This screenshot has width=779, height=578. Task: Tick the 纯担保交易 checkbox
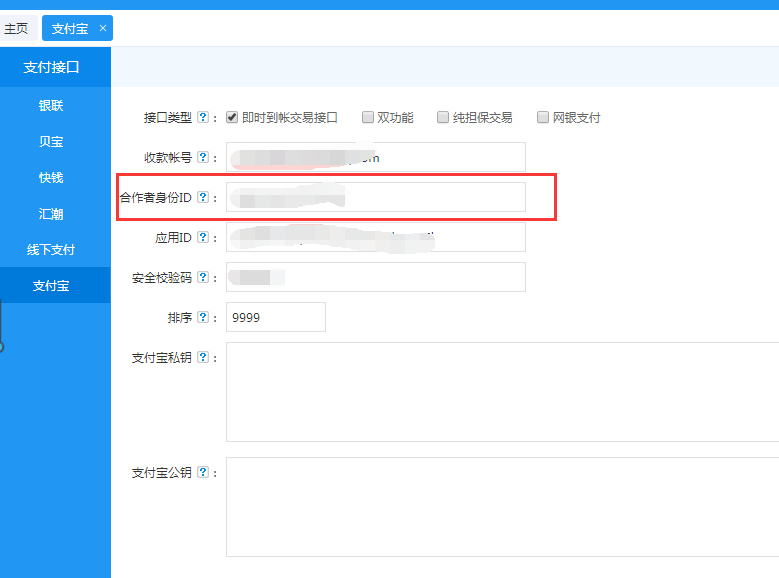(443, 117)
